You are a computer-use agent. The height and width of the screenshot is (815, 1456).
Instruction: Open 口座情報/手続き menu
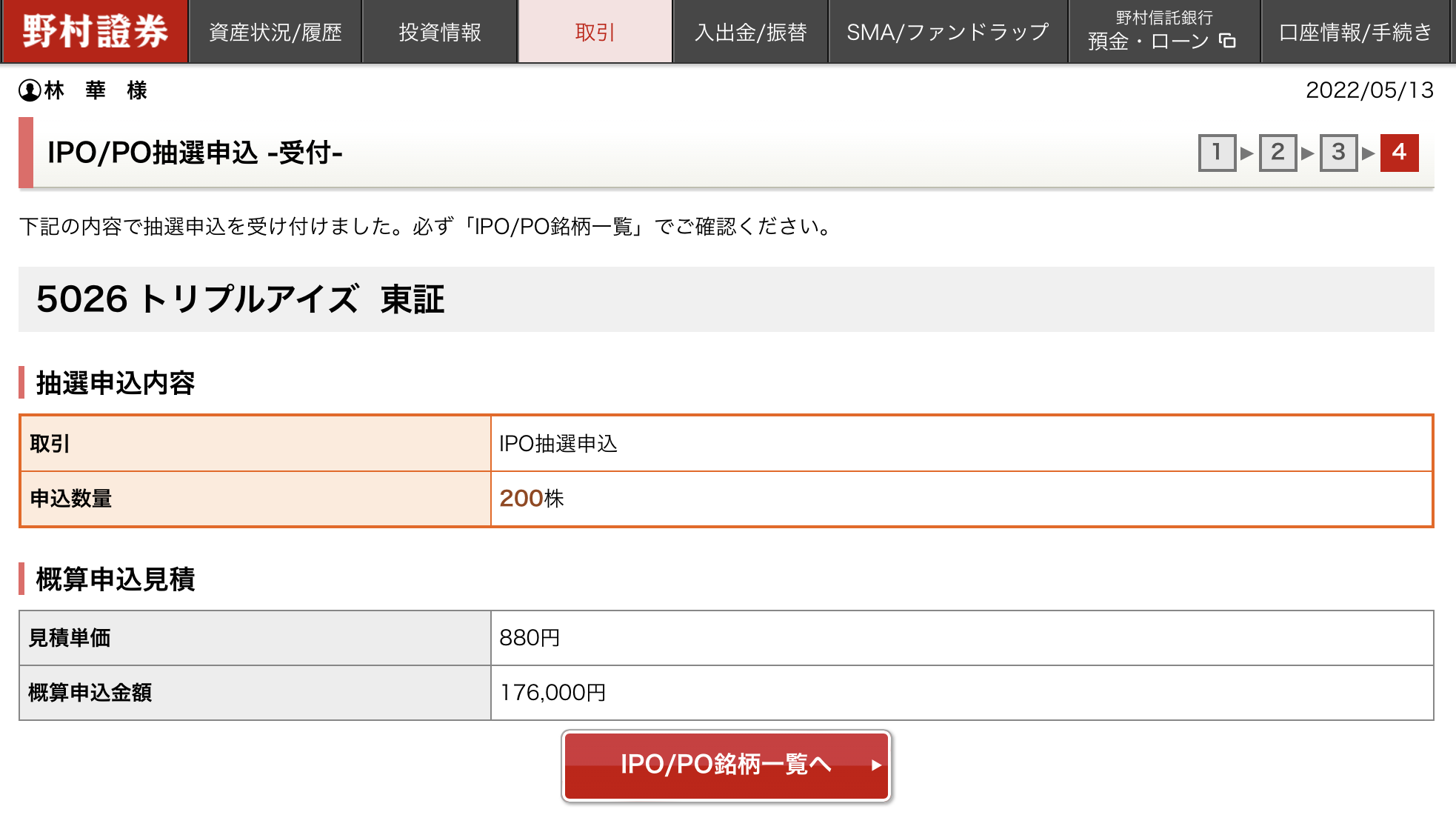(x=1355, y=32)
